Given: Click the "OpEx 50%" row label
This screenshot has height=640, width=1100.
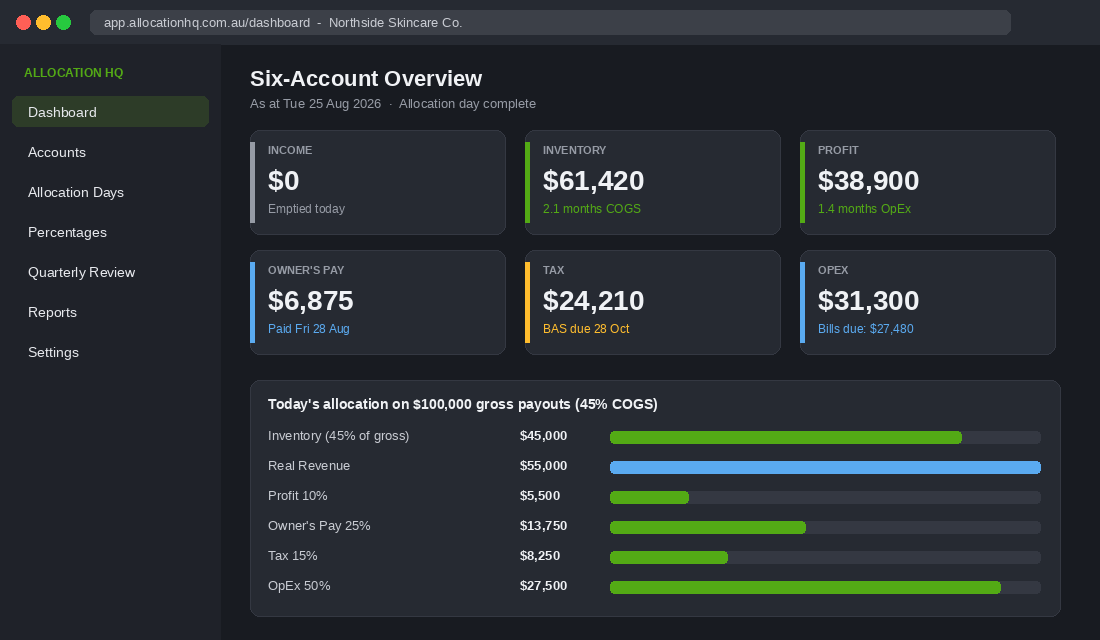Looking at the screenshot, I should pos(299,586).
